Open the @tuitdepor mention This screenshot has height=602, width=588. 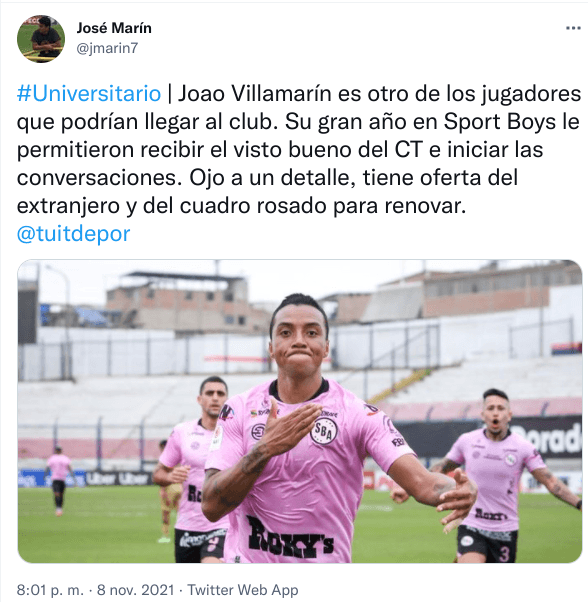click(x=74, y=234)
